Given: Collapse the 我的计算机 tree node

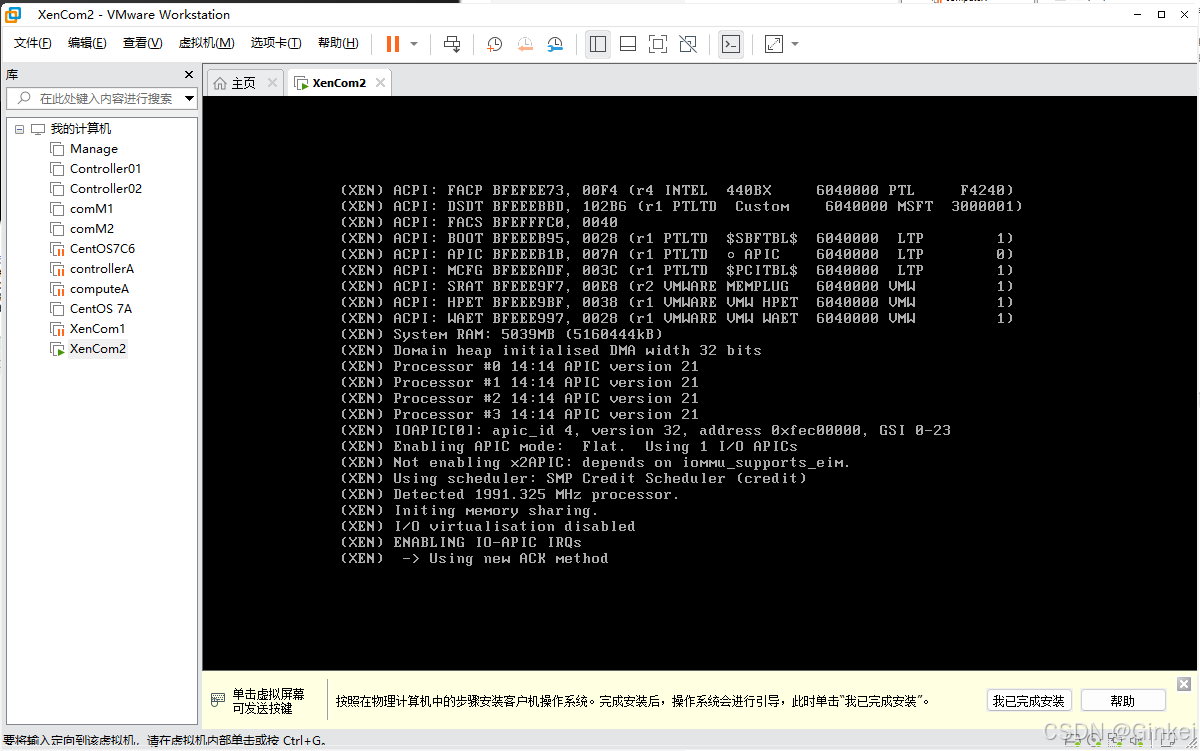Looking at the screenshot, I should tap(19, 129).
